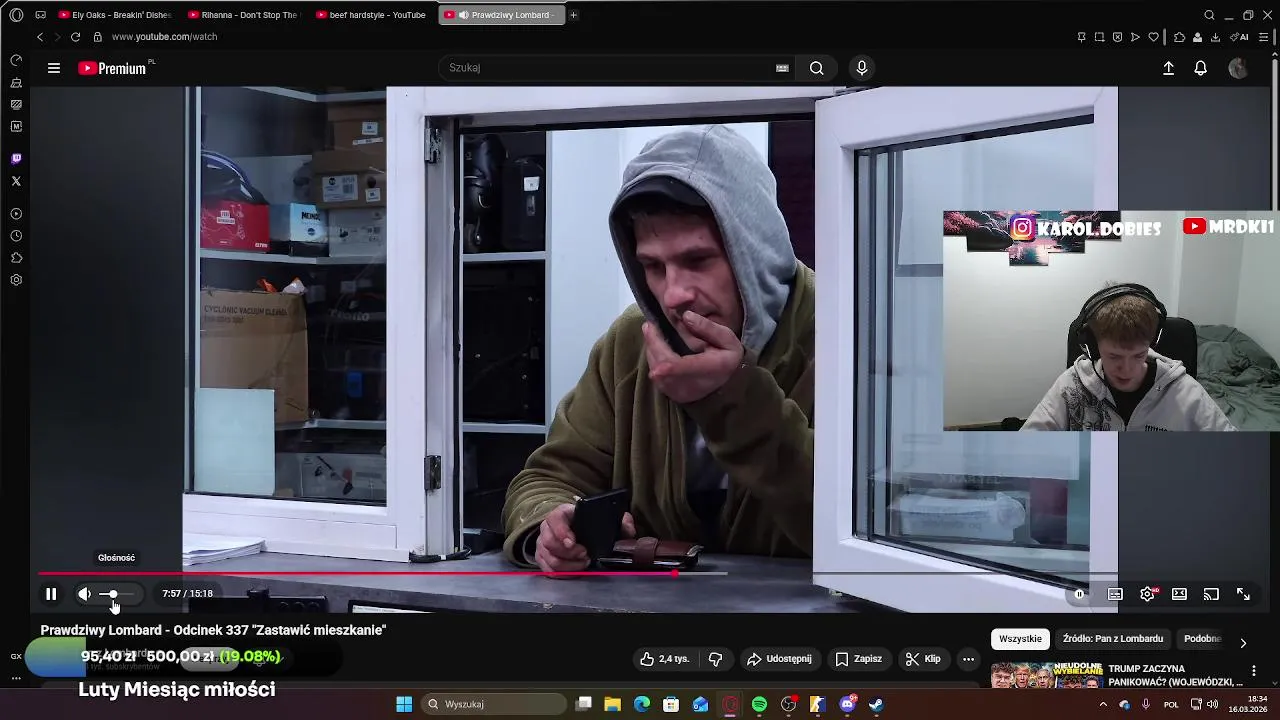Screen dimensions: 1280x720
Task: Switch to theater mode view
Action: 1179,594
